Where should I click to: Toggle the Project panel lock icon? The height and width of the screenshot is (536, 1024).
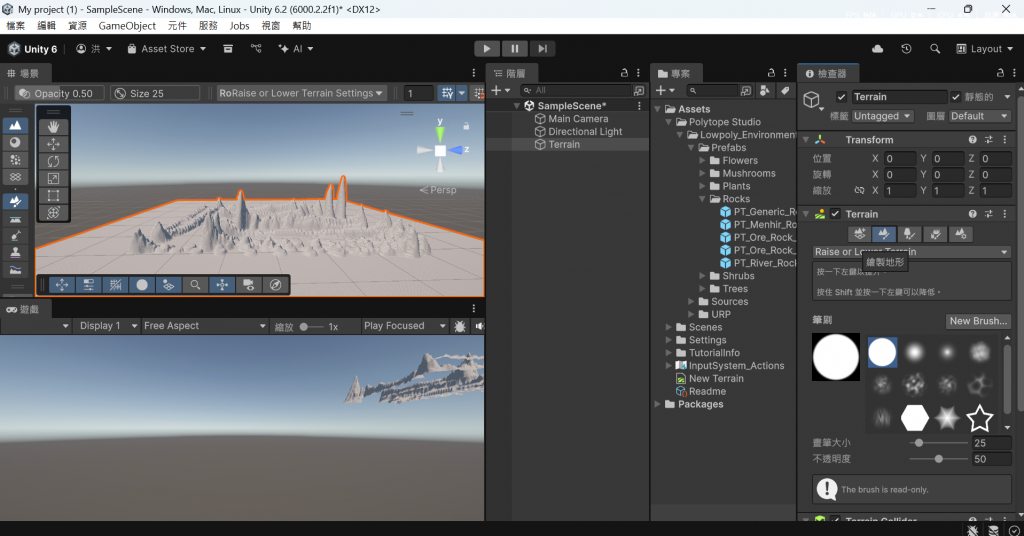click(771, 73)
